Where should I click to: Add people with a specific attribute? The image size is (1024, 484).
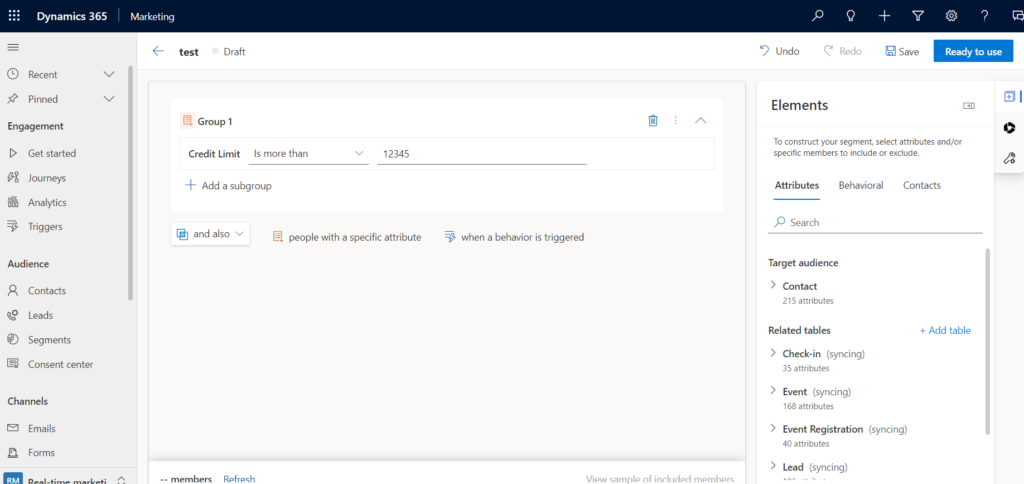(x=347, y=237)
